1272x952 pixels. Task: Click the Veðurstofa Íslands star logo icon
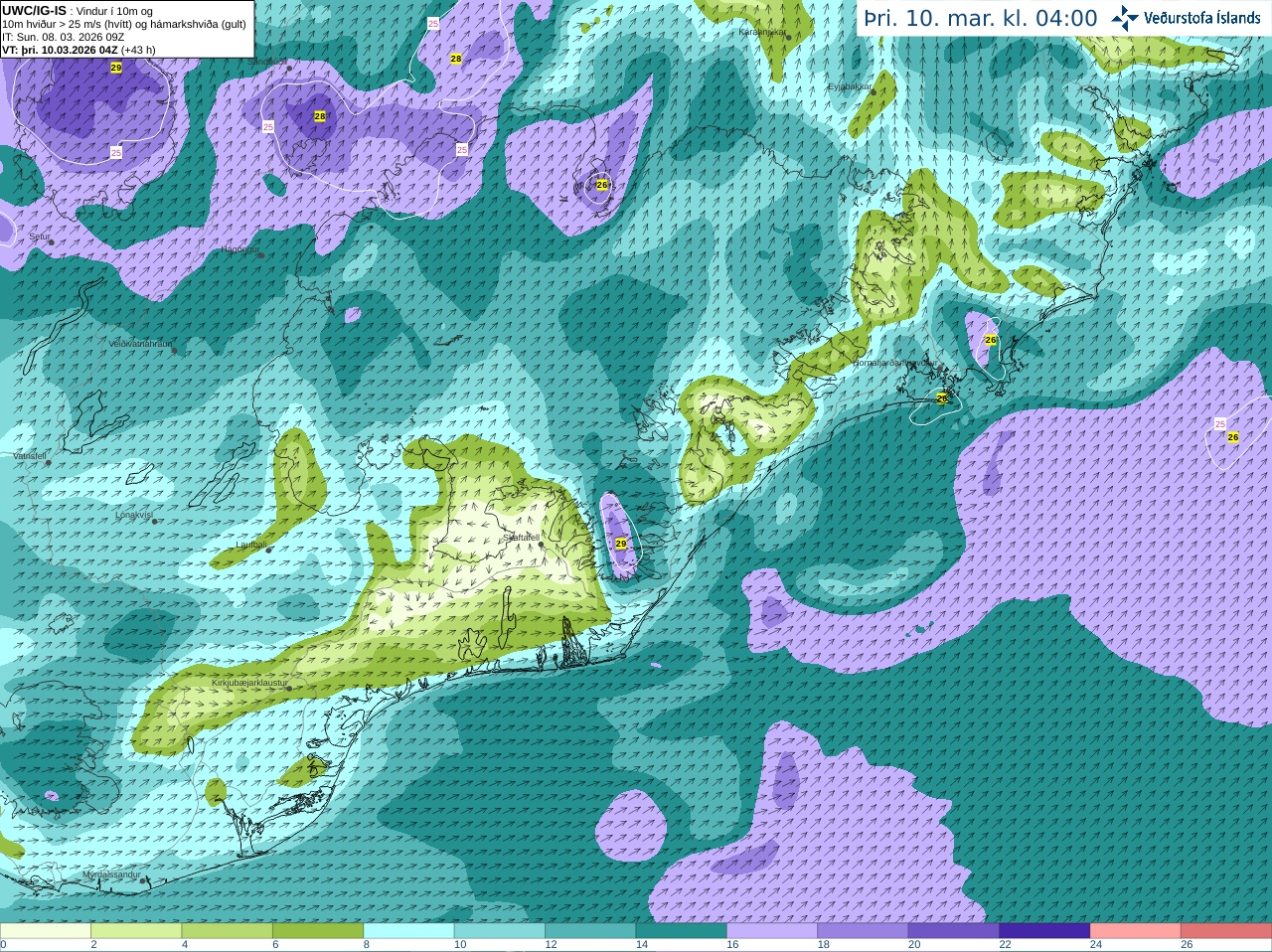pyautogui.click(x=1125, y=18)
